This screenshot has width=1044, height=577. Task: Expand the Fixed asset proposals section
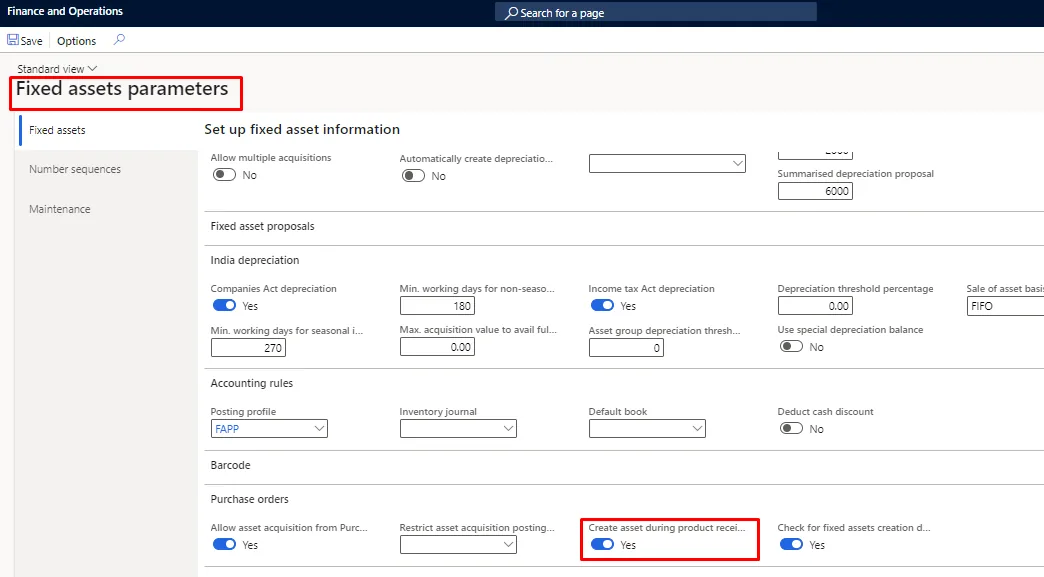tap(262, 226)
